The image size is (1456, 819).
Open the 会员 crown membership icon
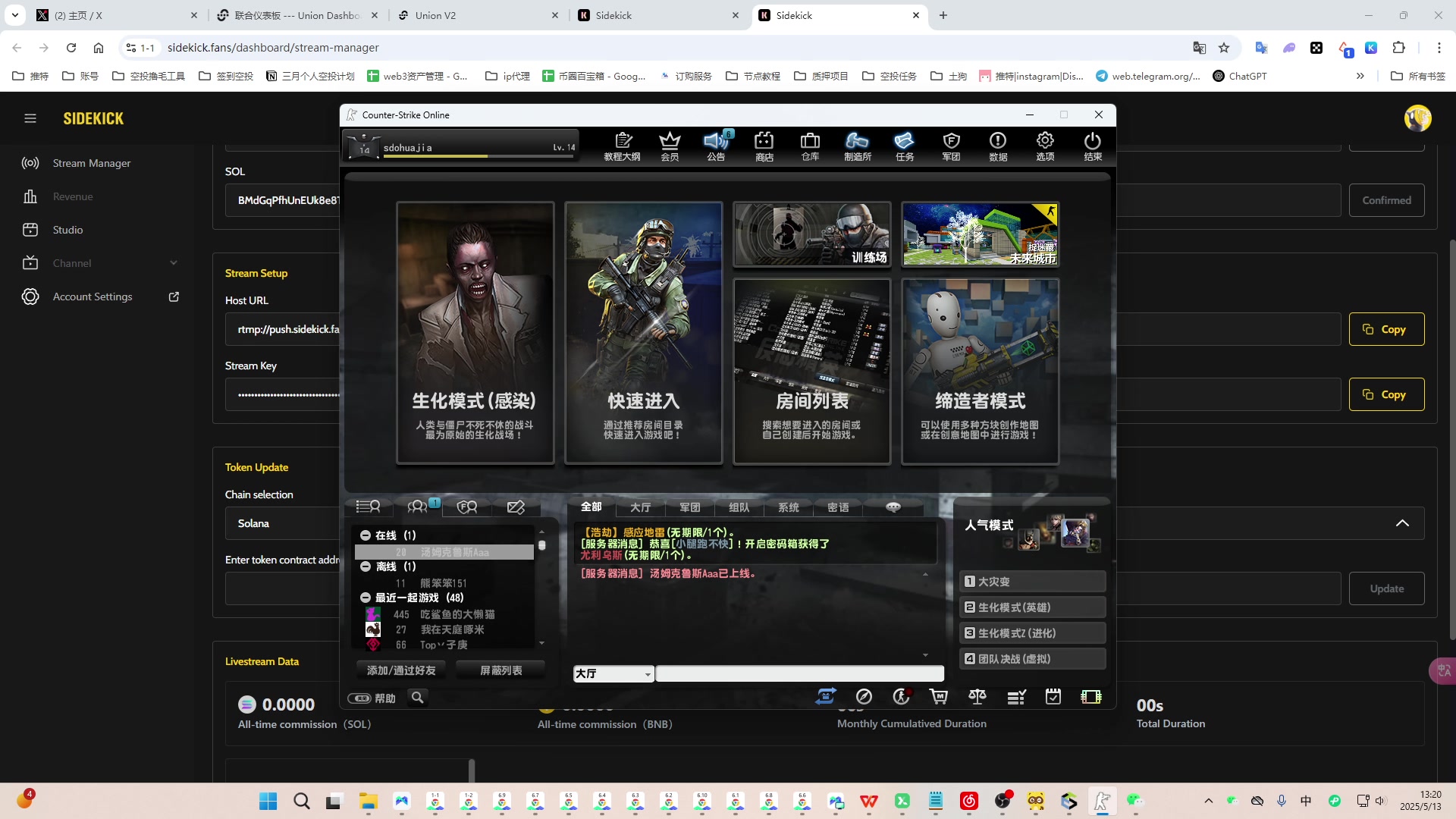pos(670,146)
